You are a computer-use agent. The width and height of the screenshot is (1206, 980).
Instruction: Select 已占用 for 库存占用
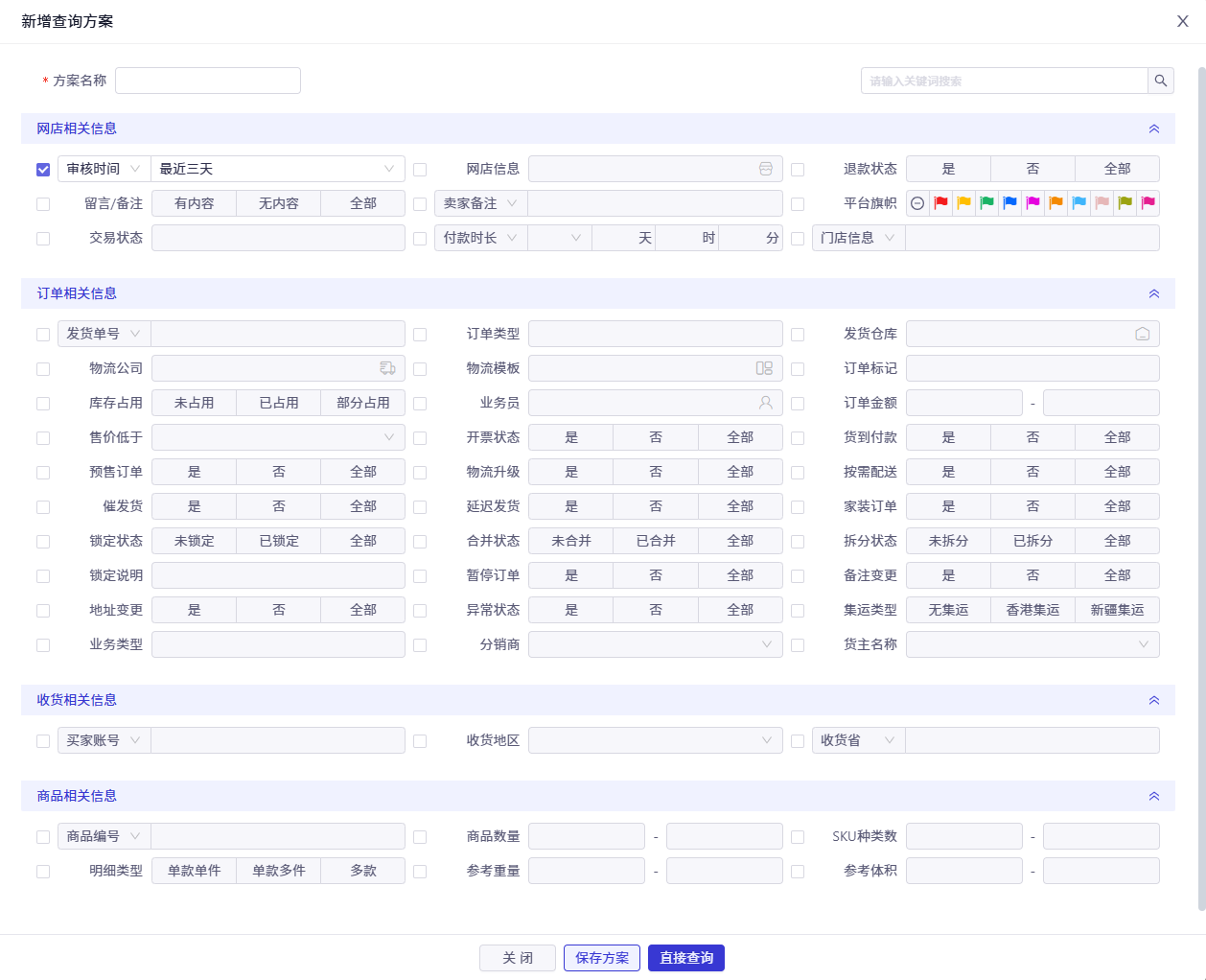click(279, 403)
